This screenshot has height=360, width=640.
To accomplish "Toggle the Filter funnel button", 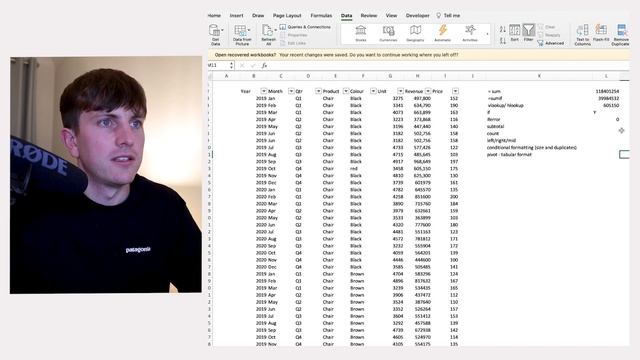I will (529, 33).
